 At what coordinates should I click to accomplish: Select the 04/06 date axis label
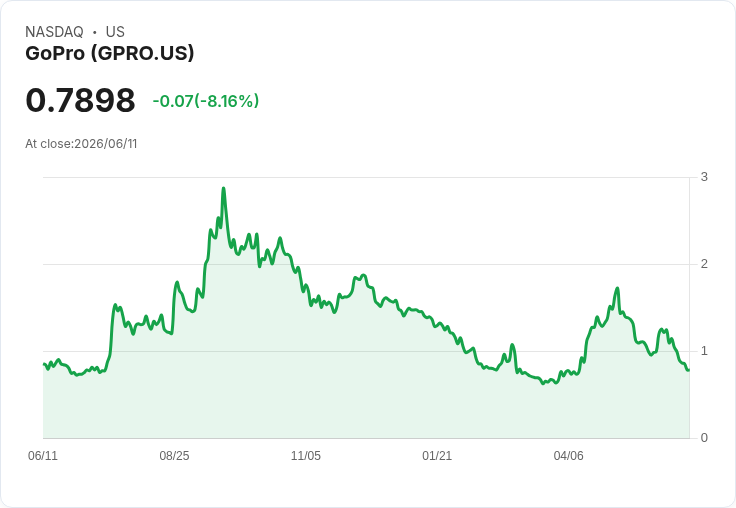(568, 455)
